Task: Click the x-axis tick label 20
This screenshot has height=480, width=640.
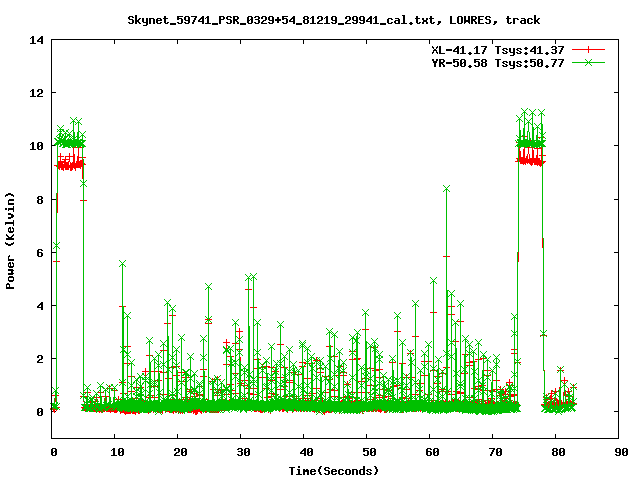Action: 180,452
